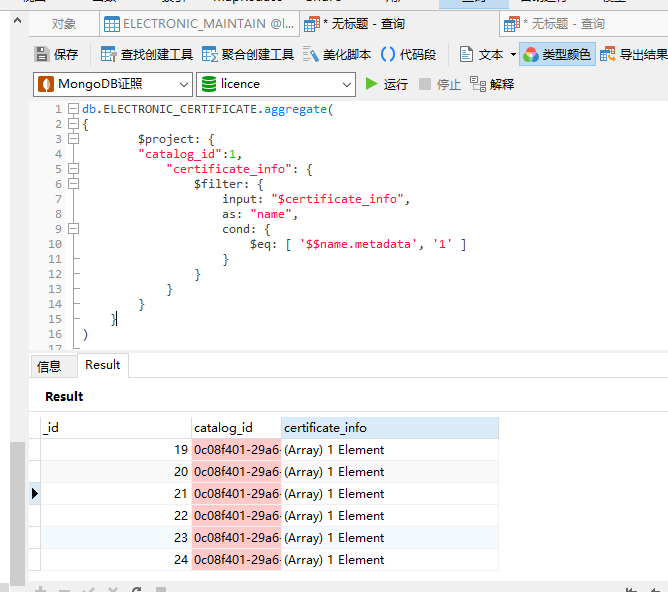Select the catalog_id cell in row 22
This screenshot has width=668, height=592.
(236, 516)
